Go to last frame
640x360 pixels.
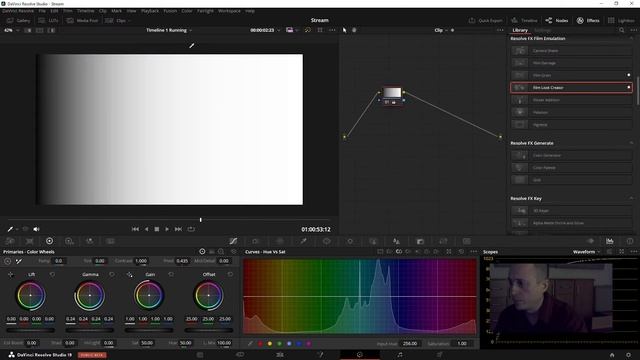[x=178, y=229]
